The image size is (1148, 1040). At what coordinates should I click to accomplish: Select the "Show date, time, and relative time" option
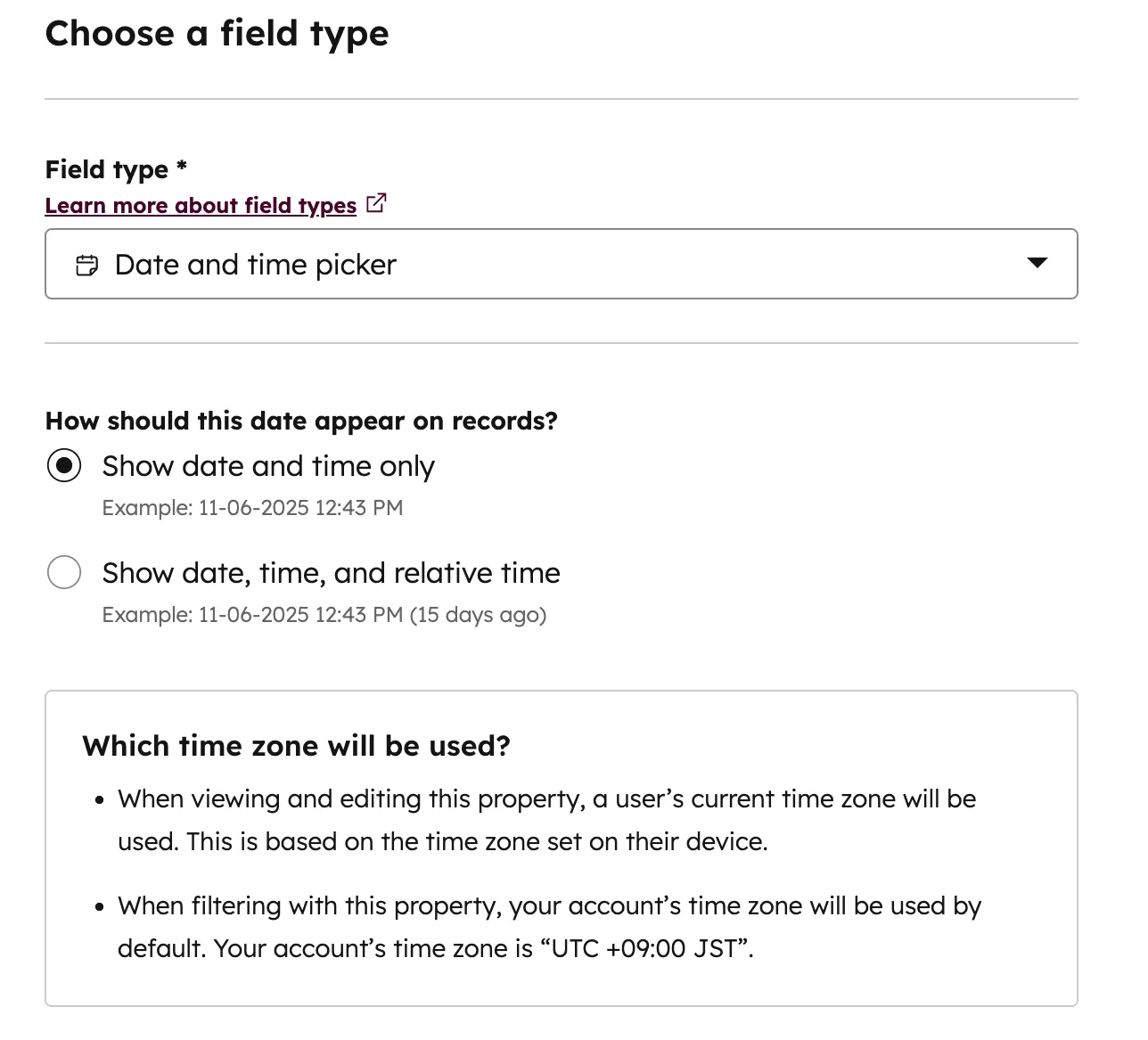63,572
